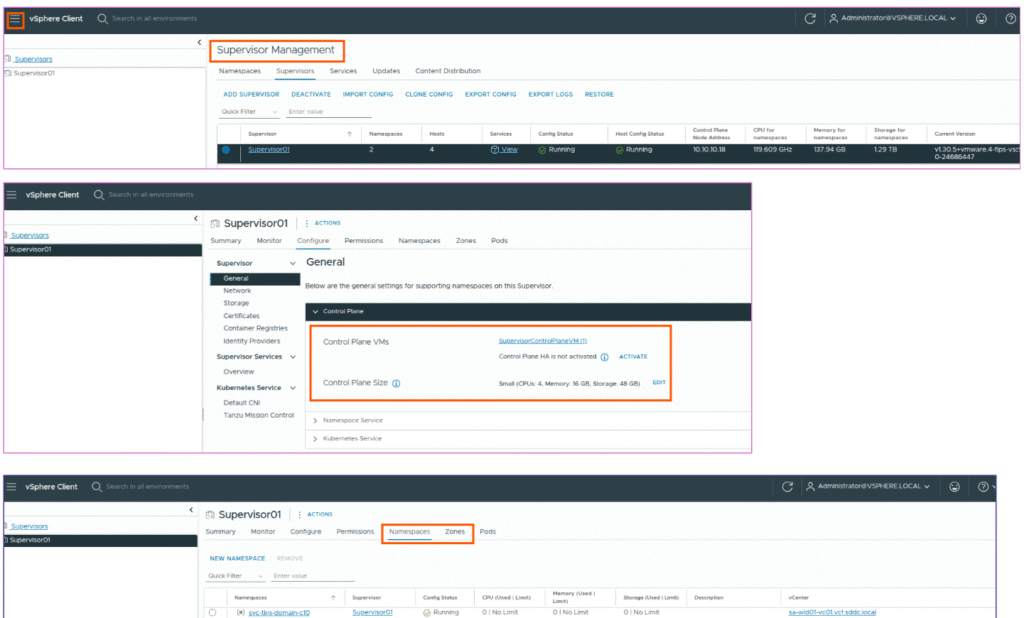Click the EDIT link for Control Plane Size

(x=658, y=383)
